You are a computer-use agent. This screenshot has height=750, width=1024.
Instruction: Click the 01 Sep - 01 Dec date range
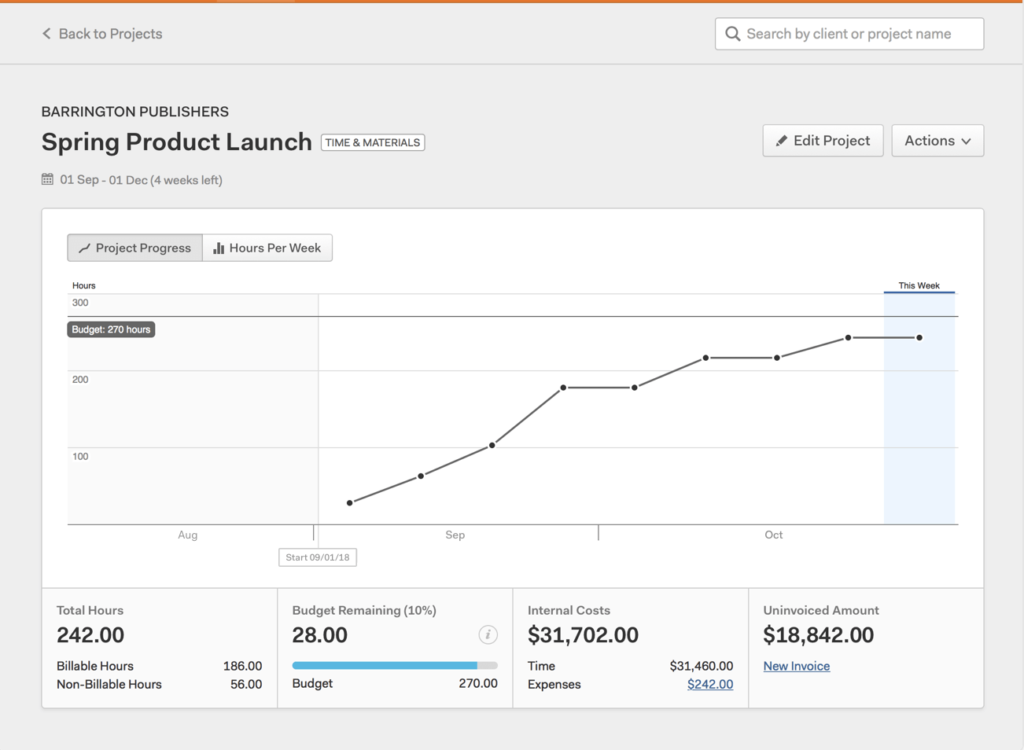point(141,180)
